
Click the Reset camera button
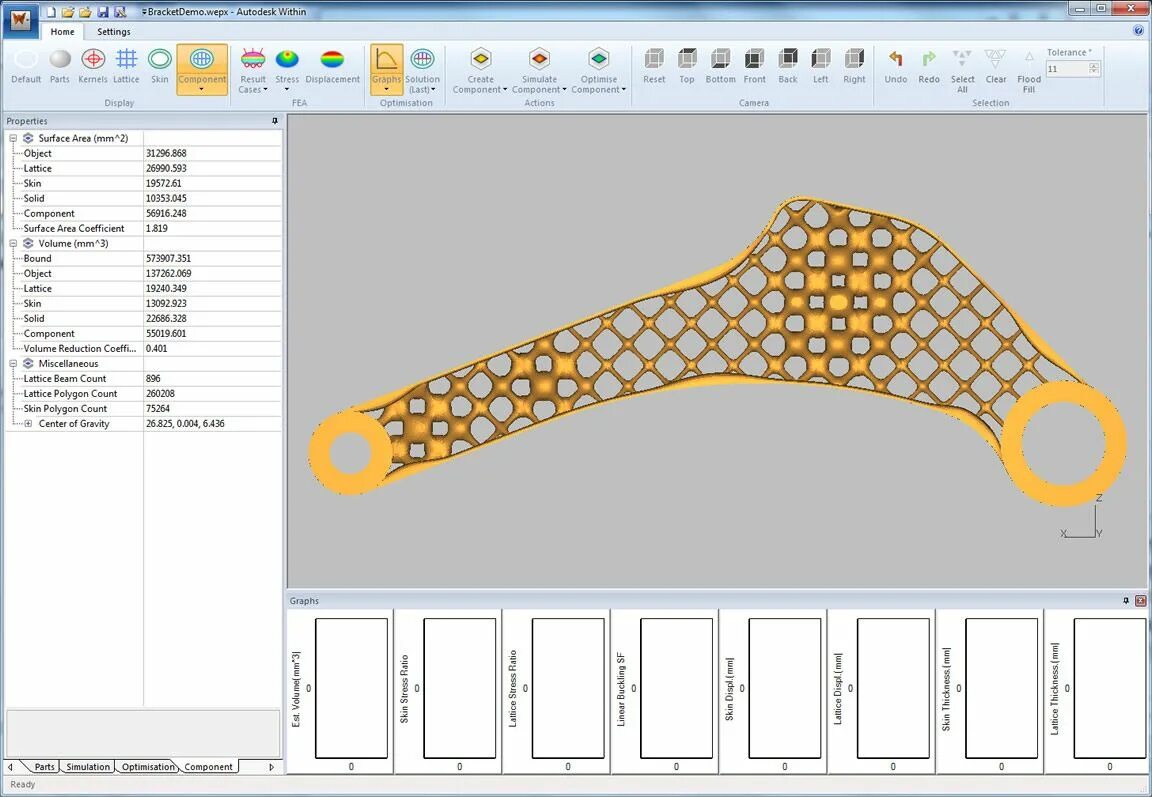pos(654,65)
